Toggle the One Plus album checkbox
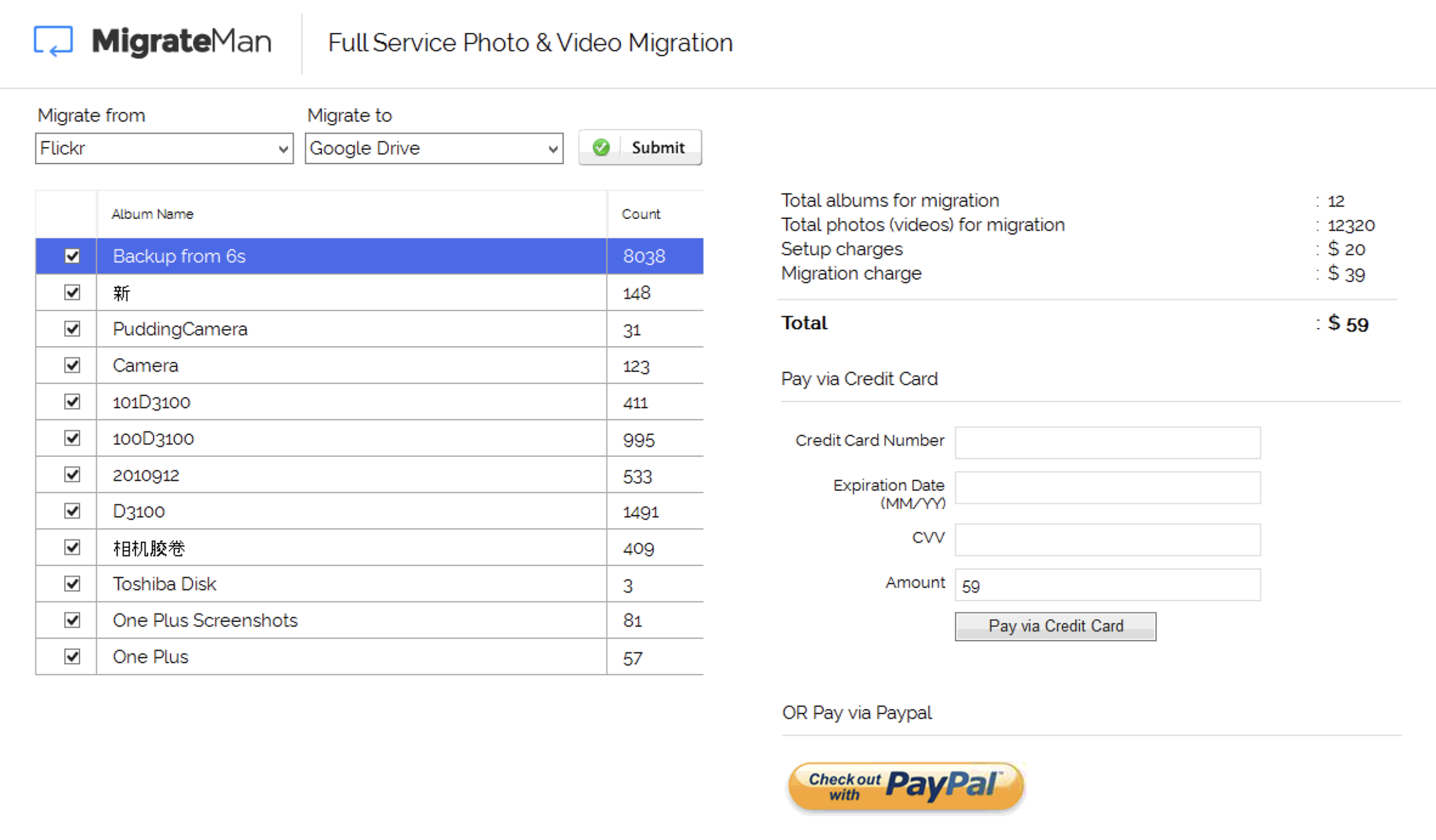 (72, 657)
